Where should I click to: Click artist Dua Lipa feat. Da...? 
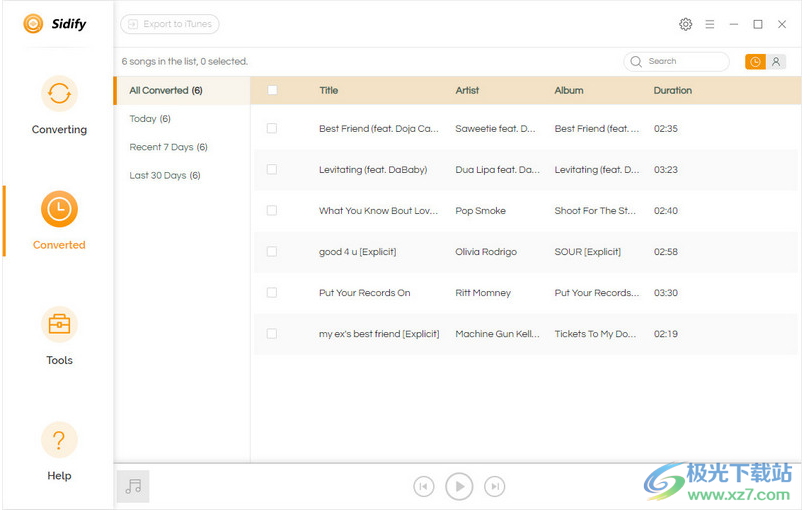click(497, 169)
